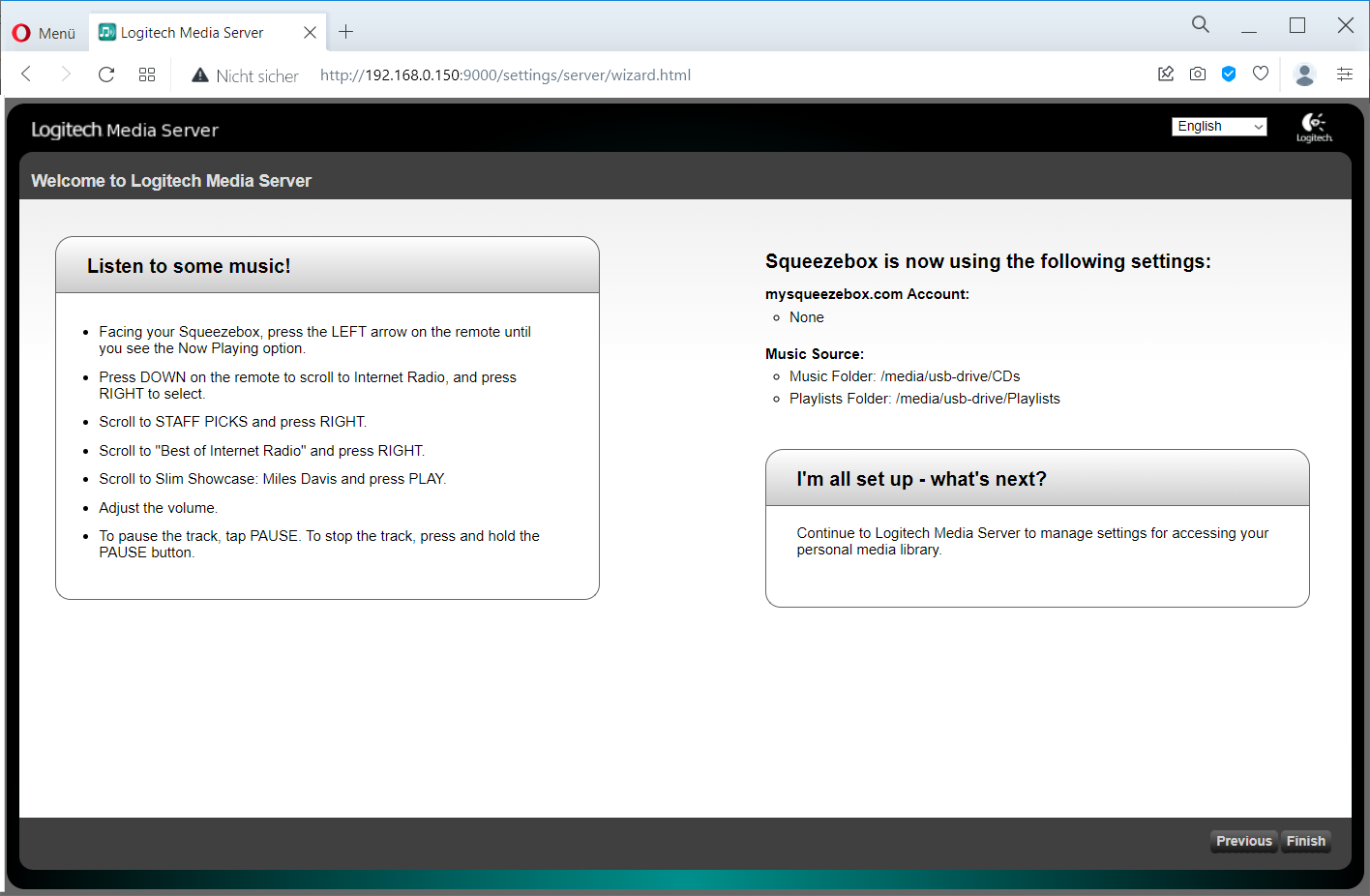Viewport: 1370px width, 896px height.
Task: Select the Logitech Media Server tab
Action: 207,33
